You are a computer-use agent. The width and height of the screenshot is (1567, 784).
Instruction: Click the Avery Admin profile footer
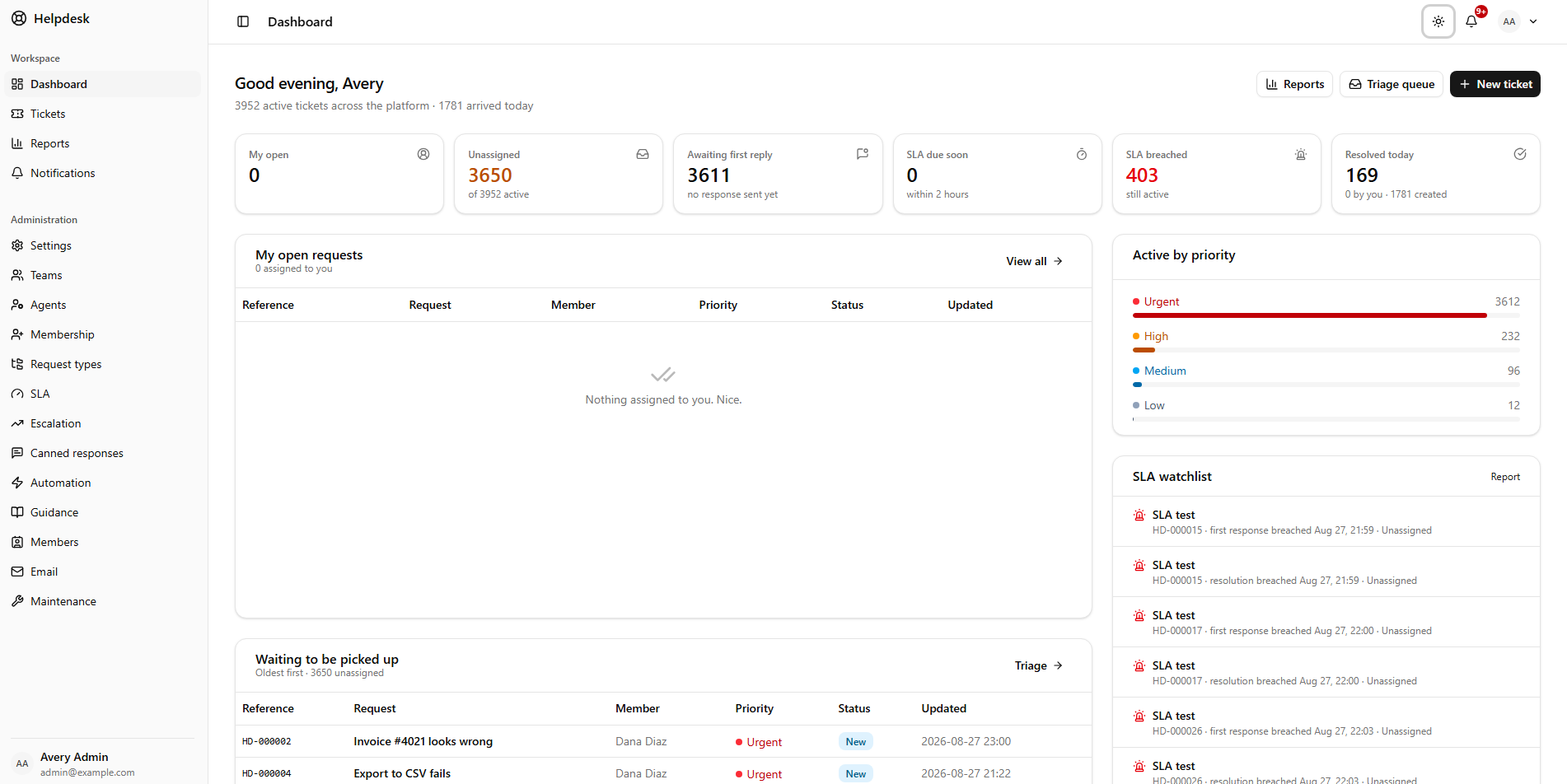[102, 763]
